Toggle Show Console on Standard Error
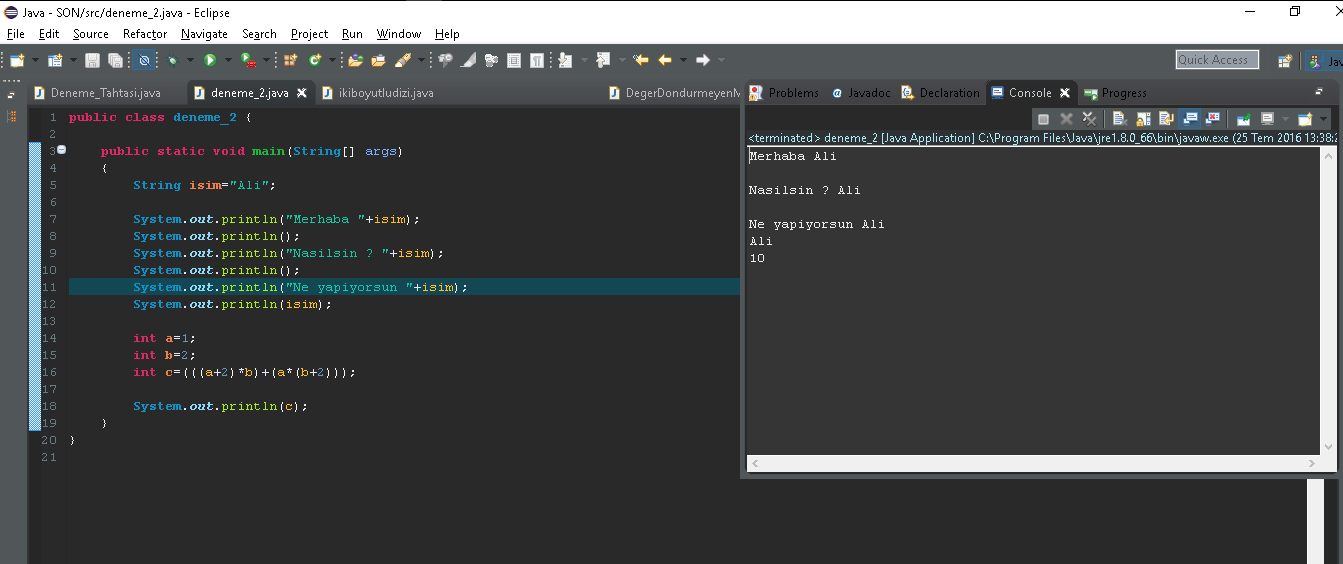Image resolution: width=1343 pixels, height=564 pixels. 1212,119
